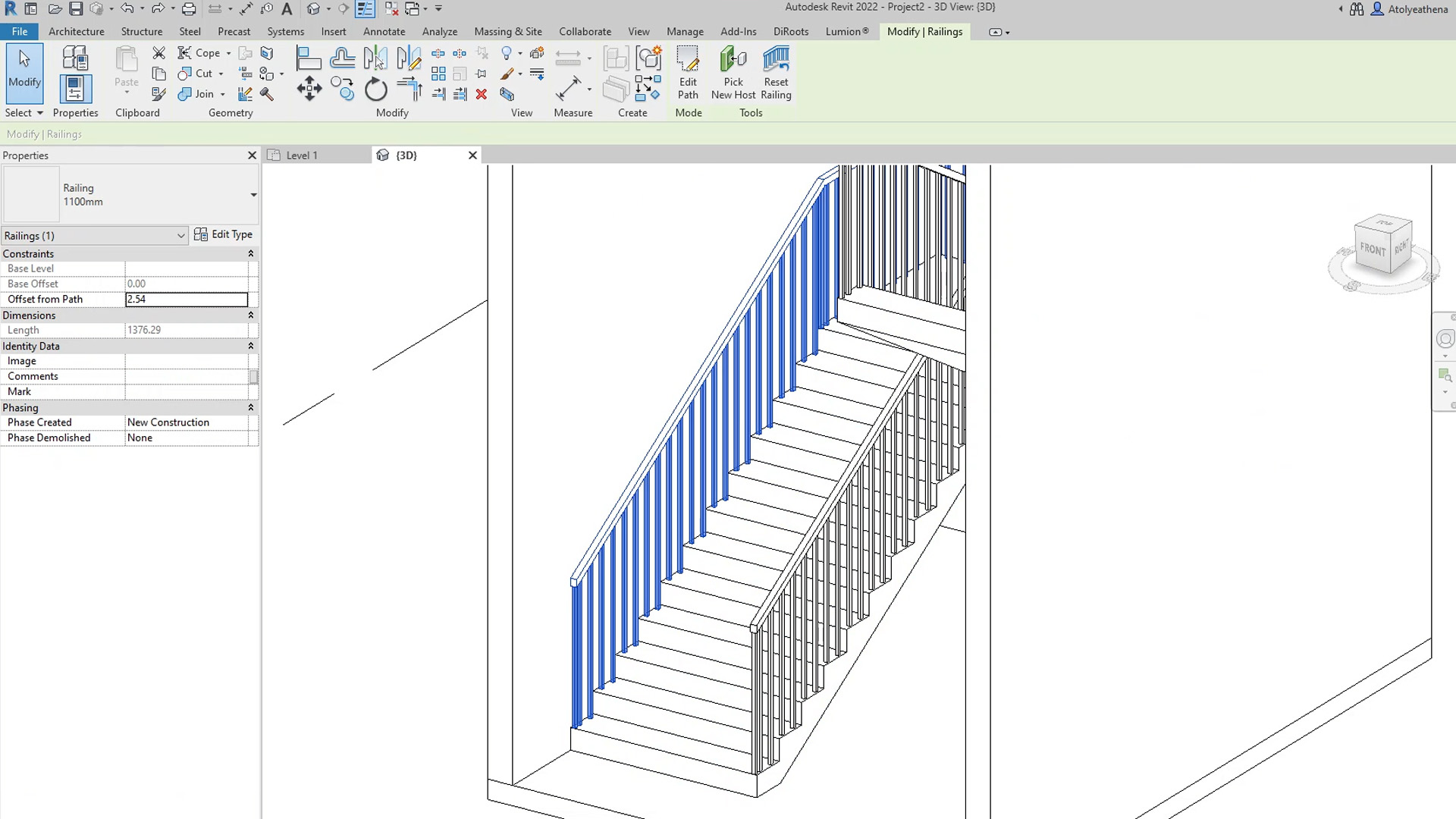Click the Edit Path button

[x=688, y=73]
